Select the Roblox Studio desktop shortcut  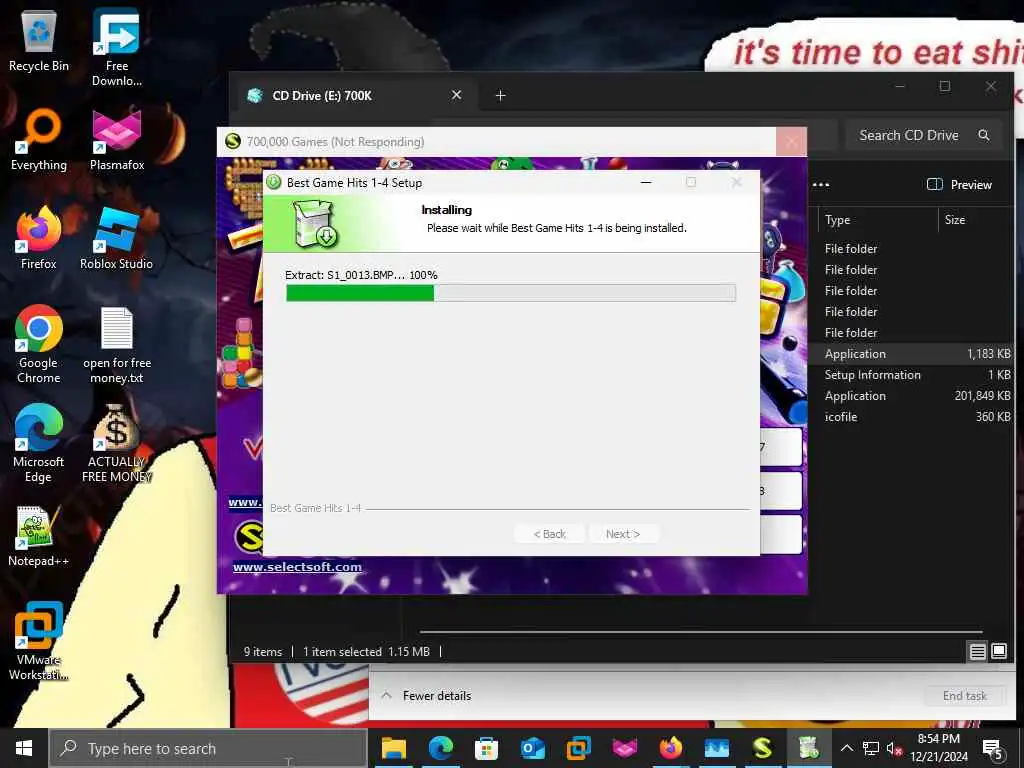pyautogui.click(x=116, y=238)
